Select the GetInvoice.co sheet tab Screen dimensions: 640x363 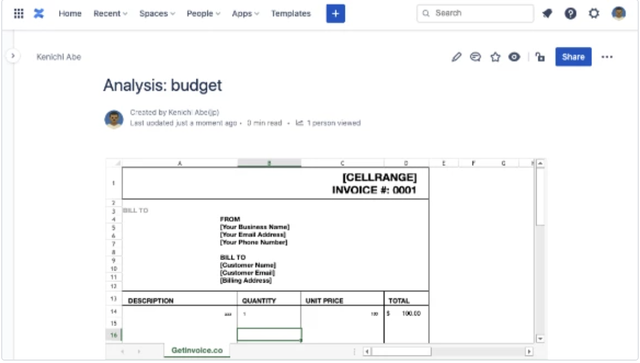197,350
